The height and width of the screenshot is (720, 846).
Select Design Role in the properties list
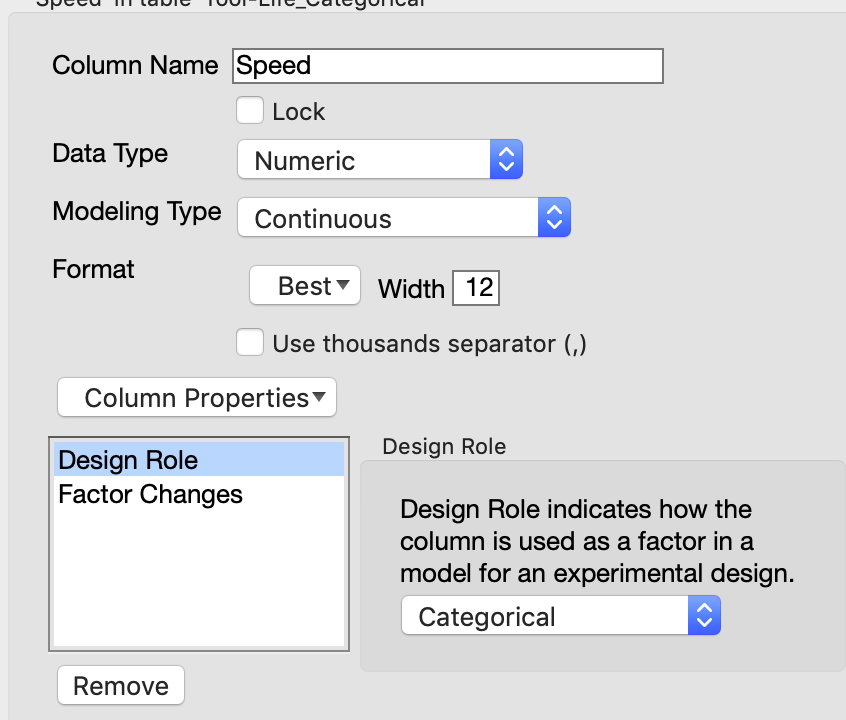(127, 460)
